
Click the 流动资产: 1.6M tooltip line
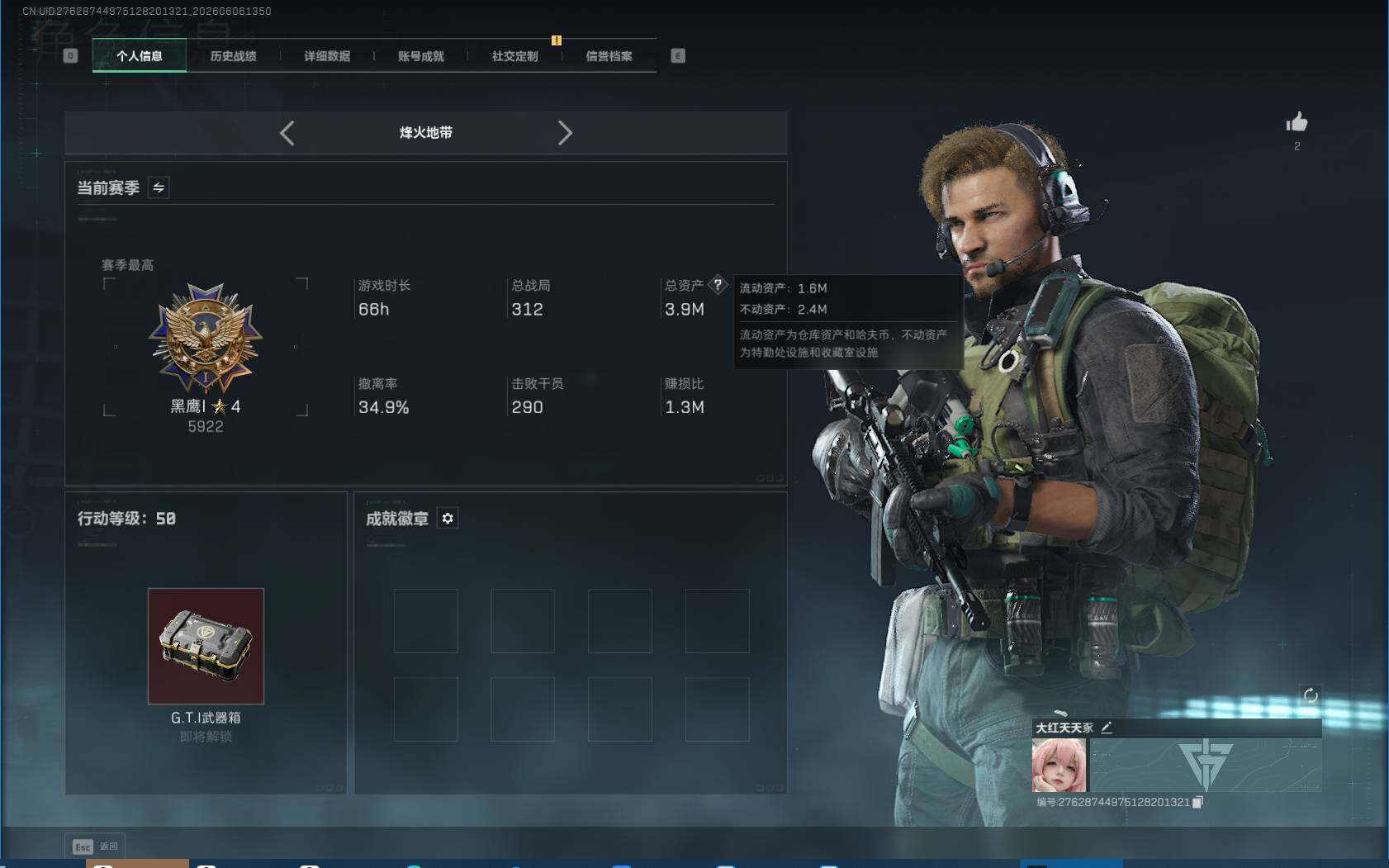[x=783, y=288]
